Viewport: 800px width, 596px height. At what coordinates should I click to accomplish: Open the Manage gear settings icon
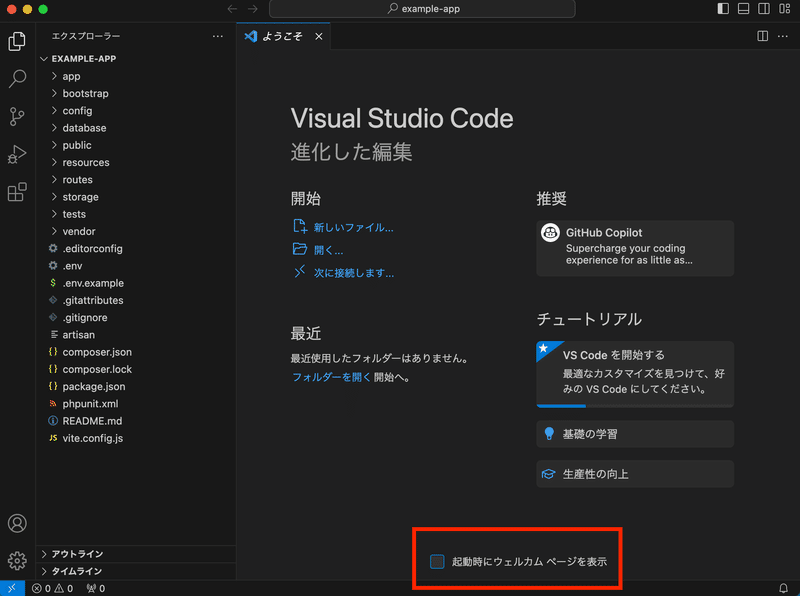tap(17, 561)
